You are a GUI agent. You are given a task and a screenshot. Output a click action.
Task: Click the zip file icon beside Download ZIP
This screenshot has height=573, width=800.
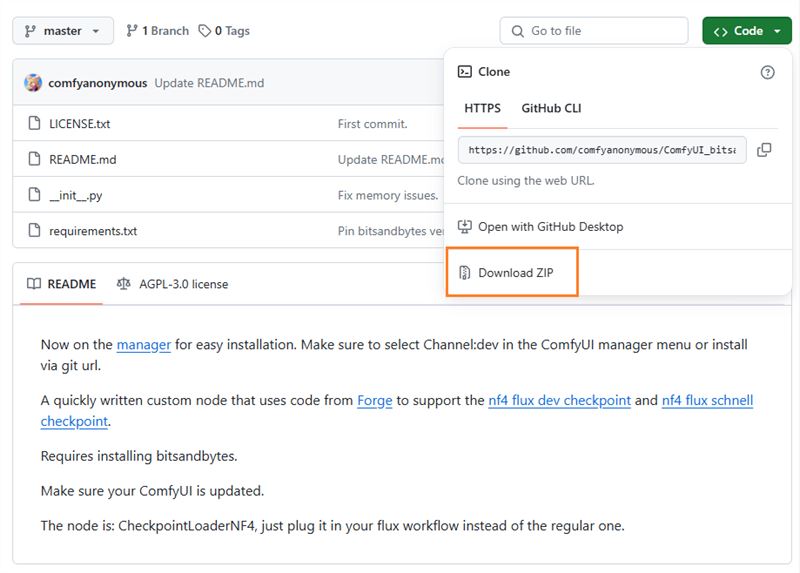tap(464, 272)
